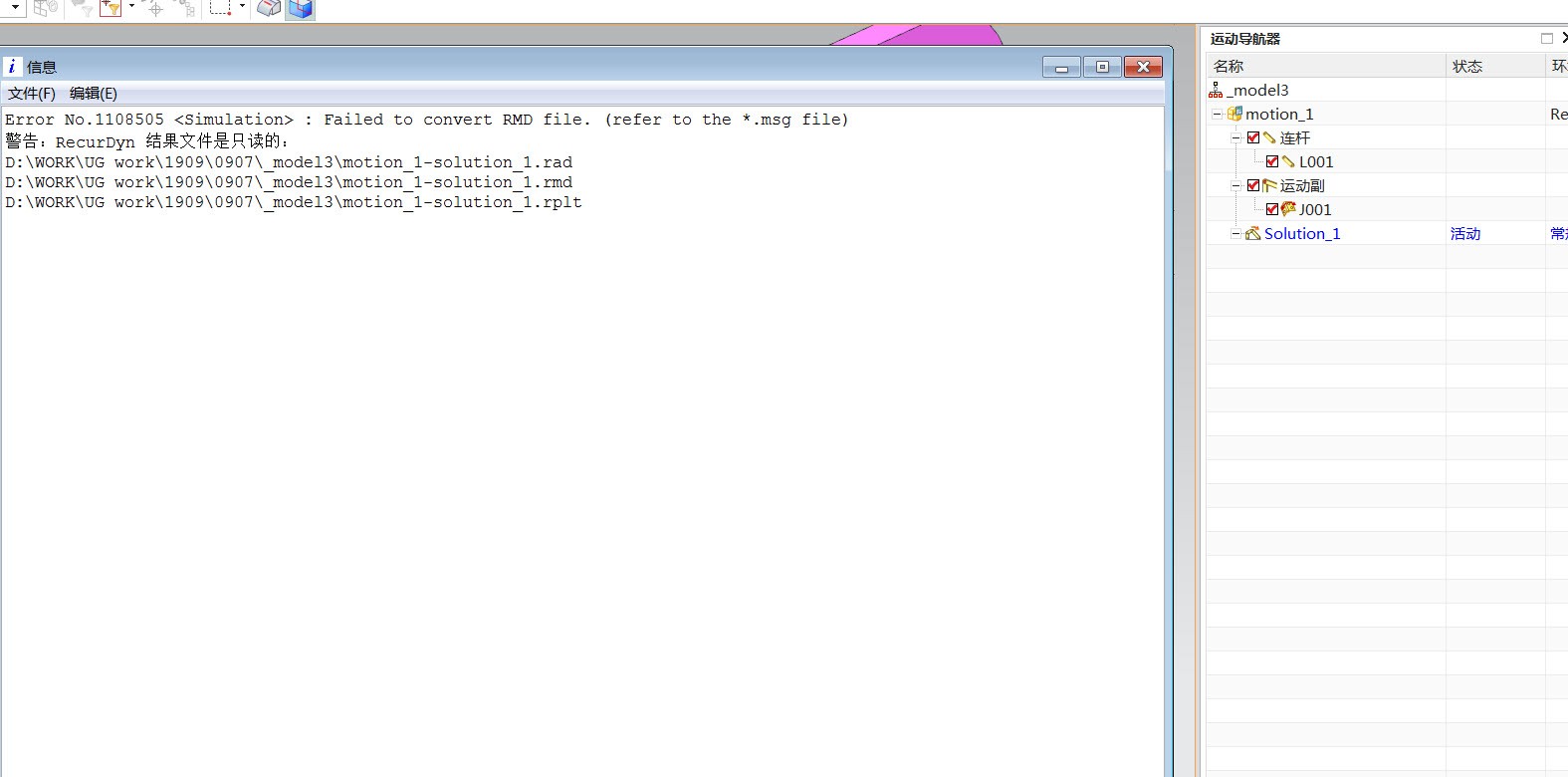Open the 编辑(E) menu
The width and height of the screenshot is (1568, 777).
(x=94, y=93)
